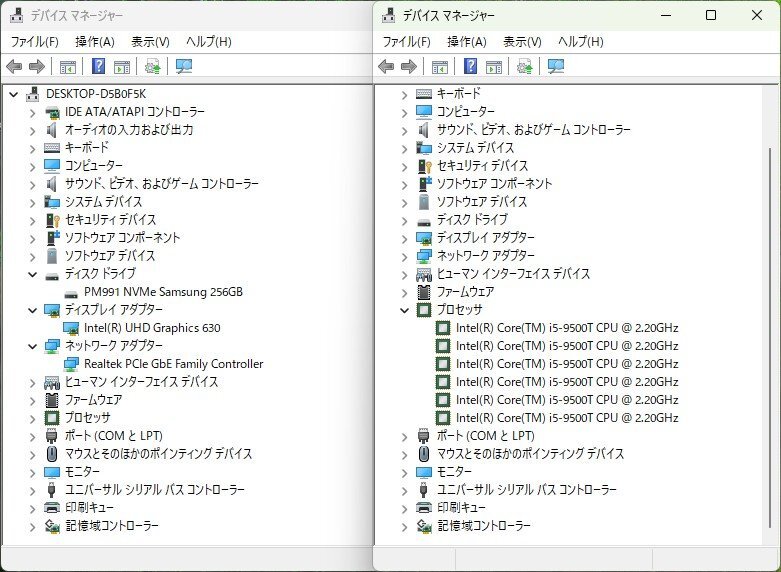The height and width of the screenshot is (572, 781).
Task: Expand プロセッサ in left window
Action: click(32, 418)
